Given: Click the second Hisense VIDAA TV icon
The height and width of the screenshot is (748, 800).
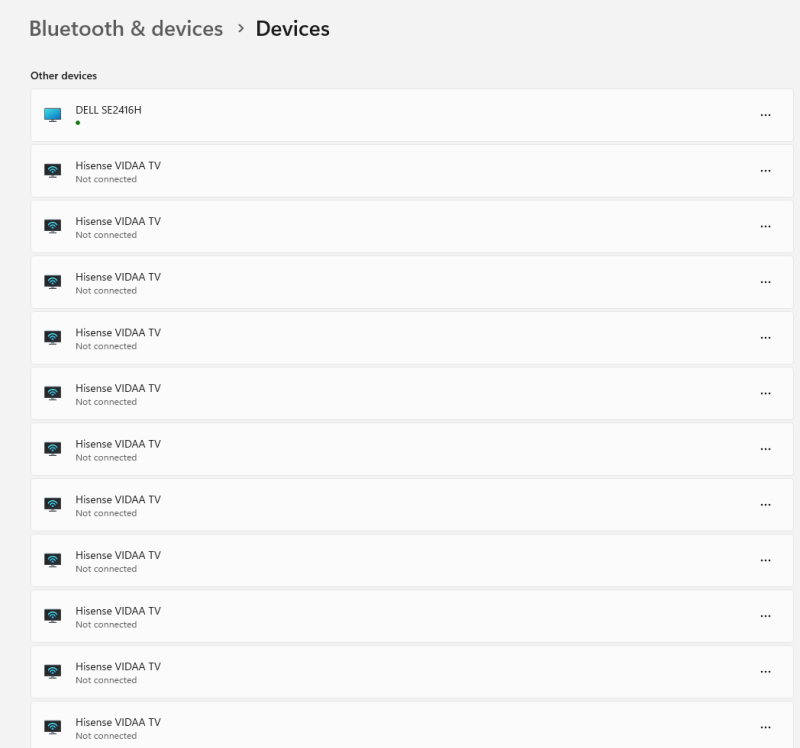Looking at the screenshot, I should pyautogui.click(x=53, y=226).
